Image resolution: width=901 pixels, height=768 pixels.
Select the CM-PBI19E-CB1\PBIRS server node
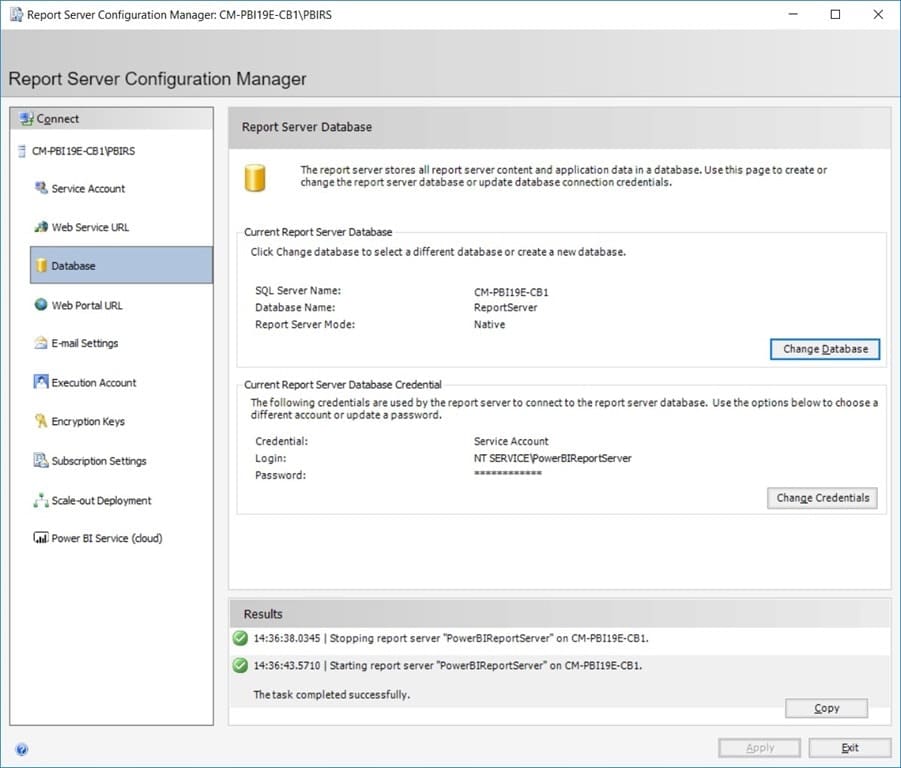click(83, 151)
